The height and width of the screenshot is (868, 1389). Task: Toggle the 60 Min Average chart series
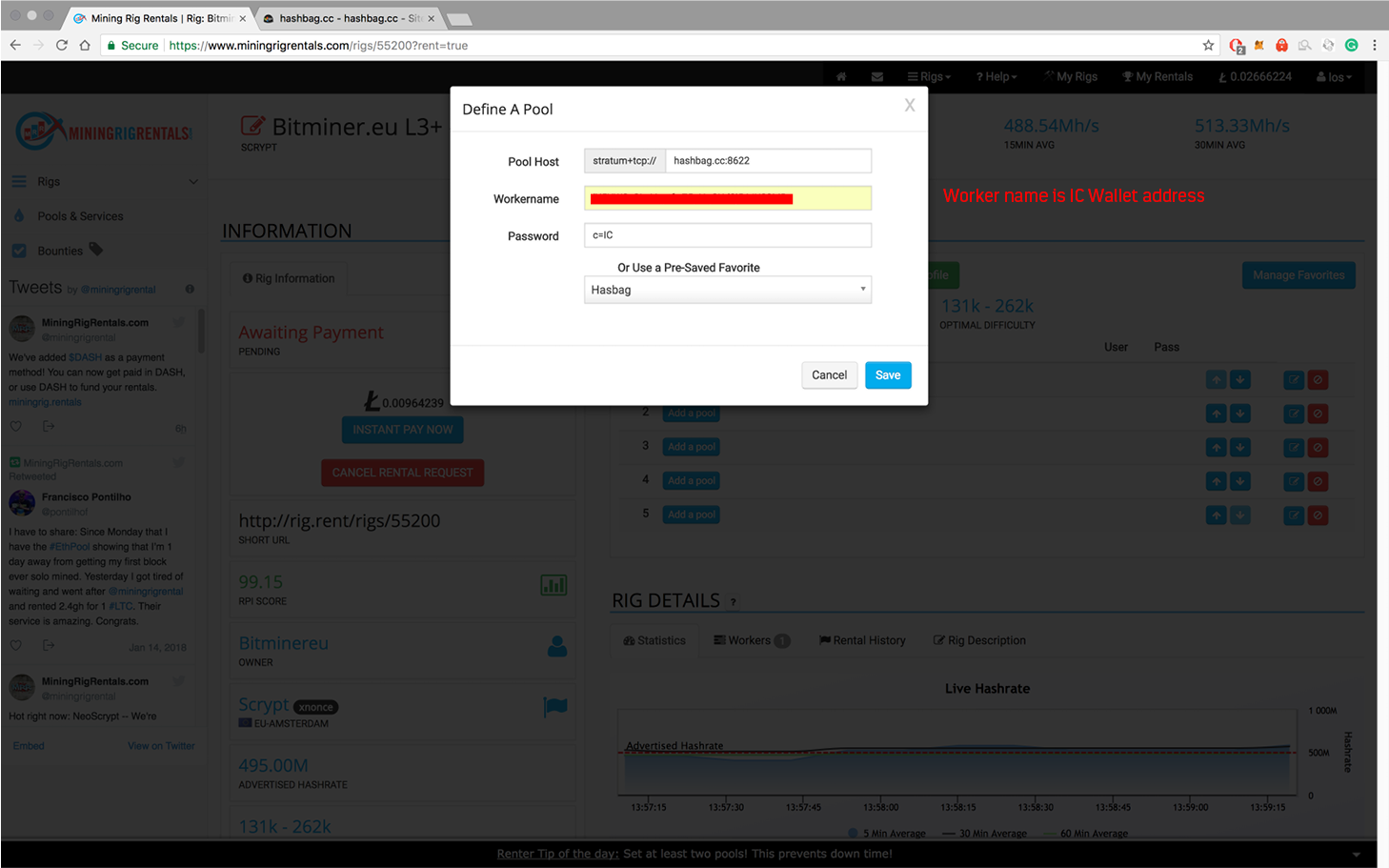tap(1086, 834)
